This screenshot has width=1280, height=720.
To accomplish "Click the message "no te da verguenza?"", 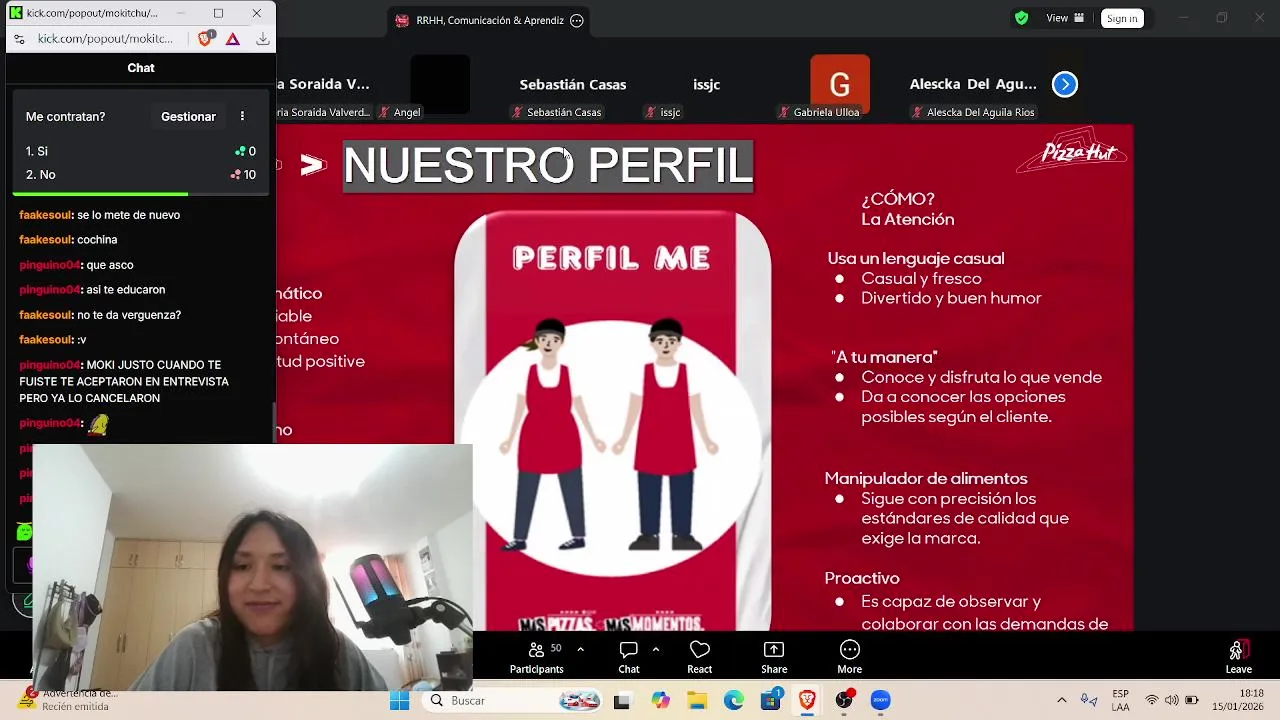I will coord(129,315).
